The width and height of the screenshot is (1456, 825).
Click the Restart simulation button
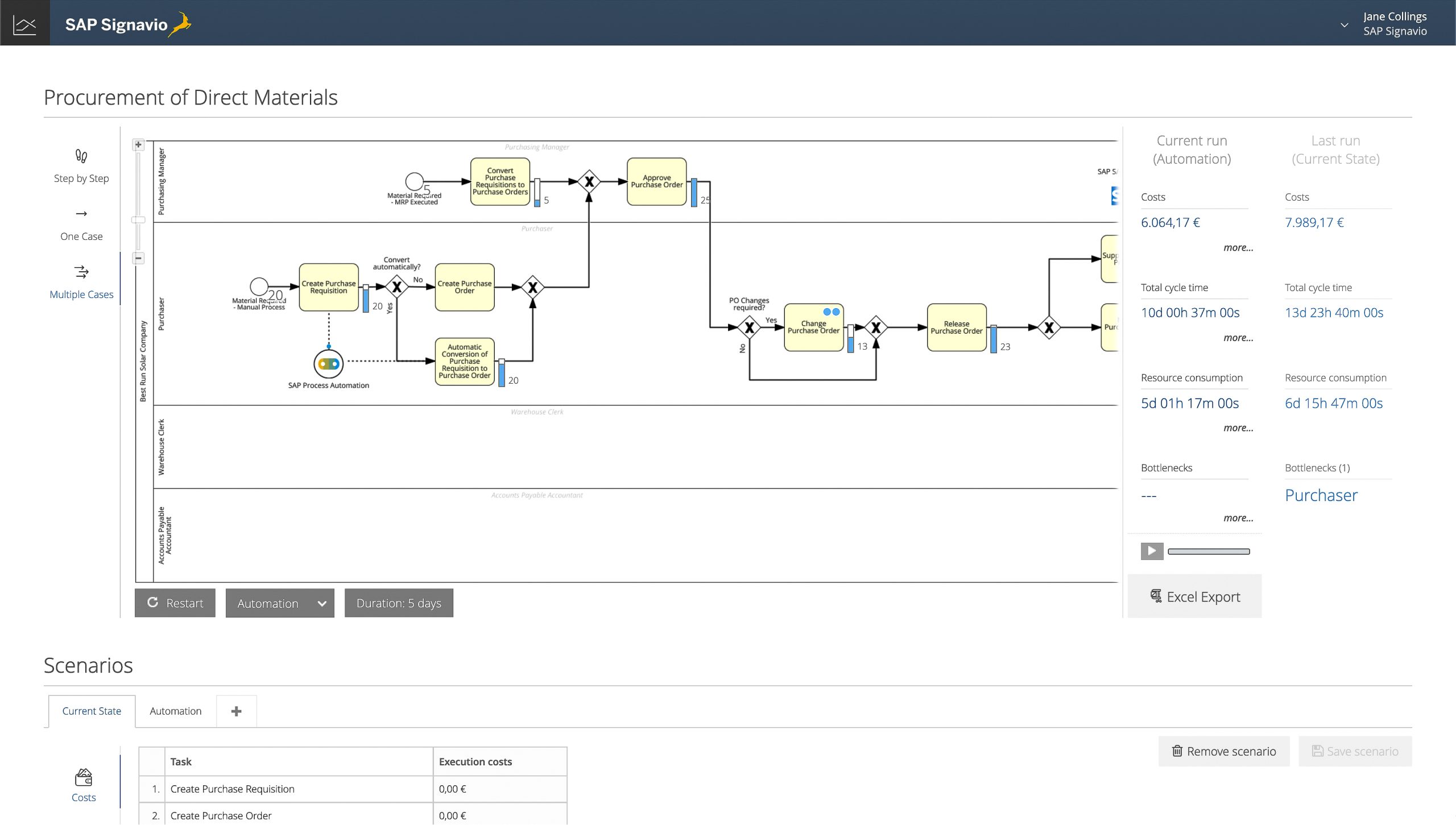175,603
